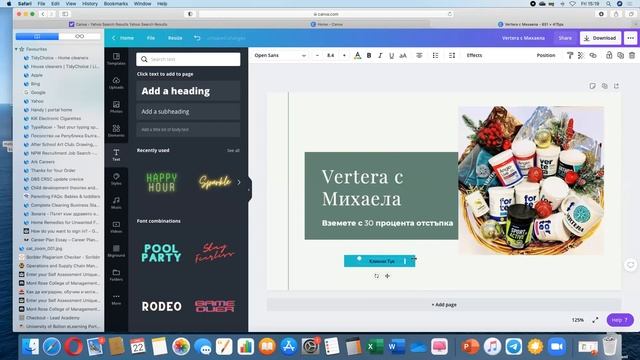Add a link to the element

(593, 56)
